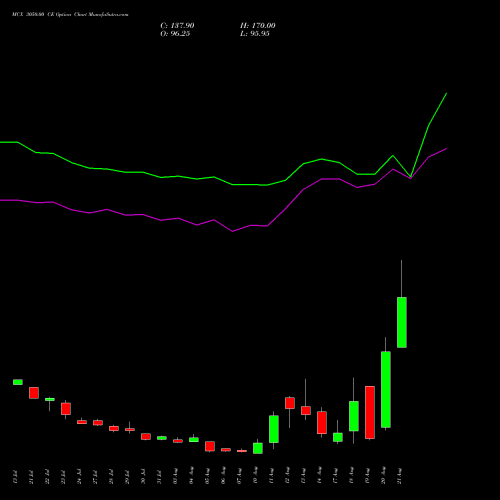The image size is (500, 500).
Task: Click the 30 Jul date label
Action: [x=144, y=477]
